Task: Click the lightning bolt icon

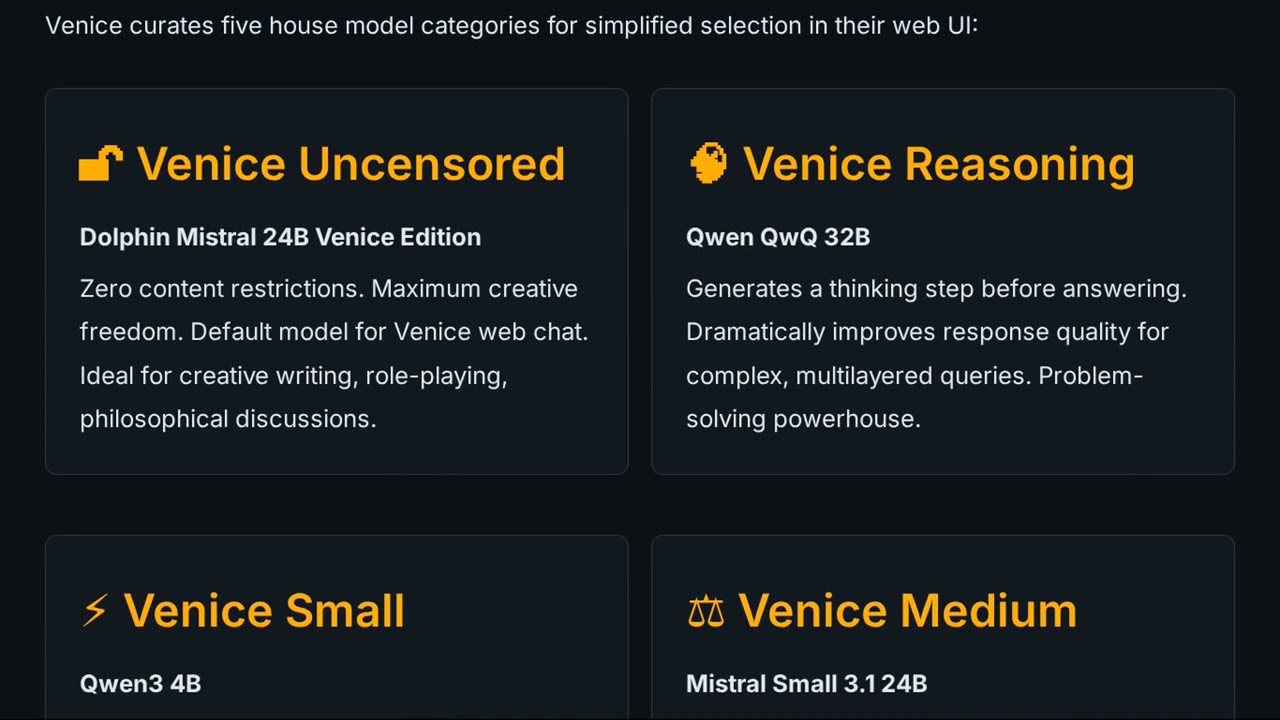Action: [94, 610]
